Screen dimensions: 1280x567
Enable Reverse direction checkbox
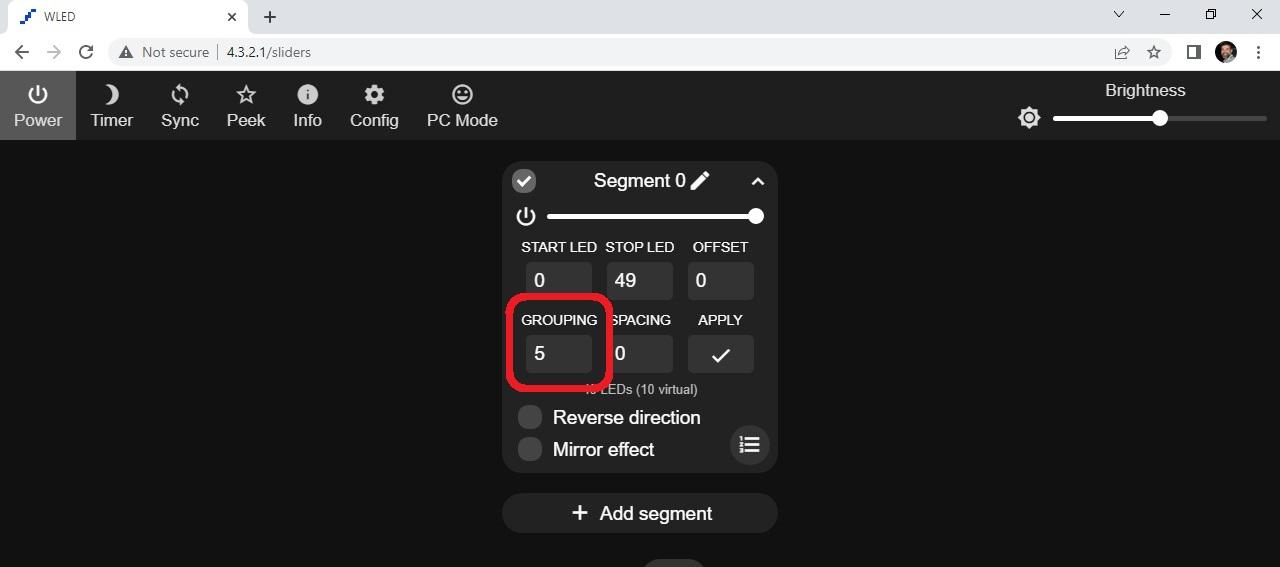pos(530,417)
